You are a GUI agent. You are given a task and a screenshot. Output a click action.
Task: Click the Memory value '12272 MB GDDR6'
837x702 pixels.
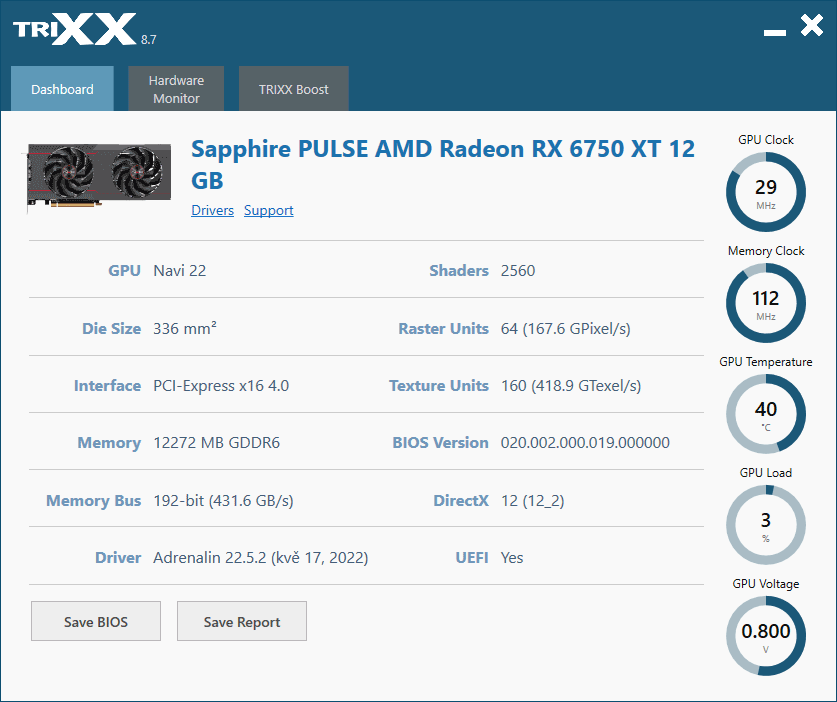tap(216, 443)
